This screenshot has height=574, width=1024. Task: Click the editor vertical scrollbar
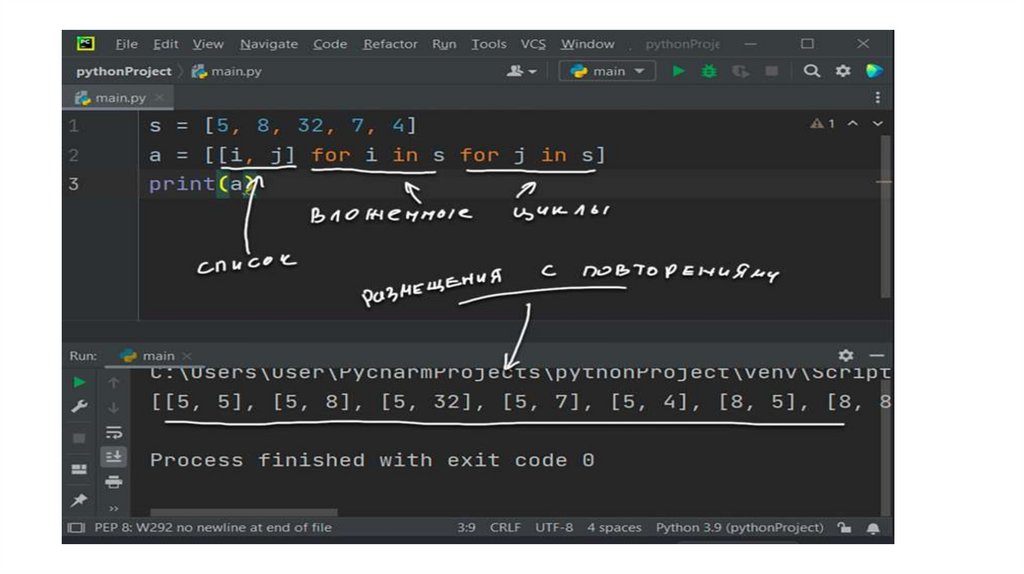coord(886,215)
